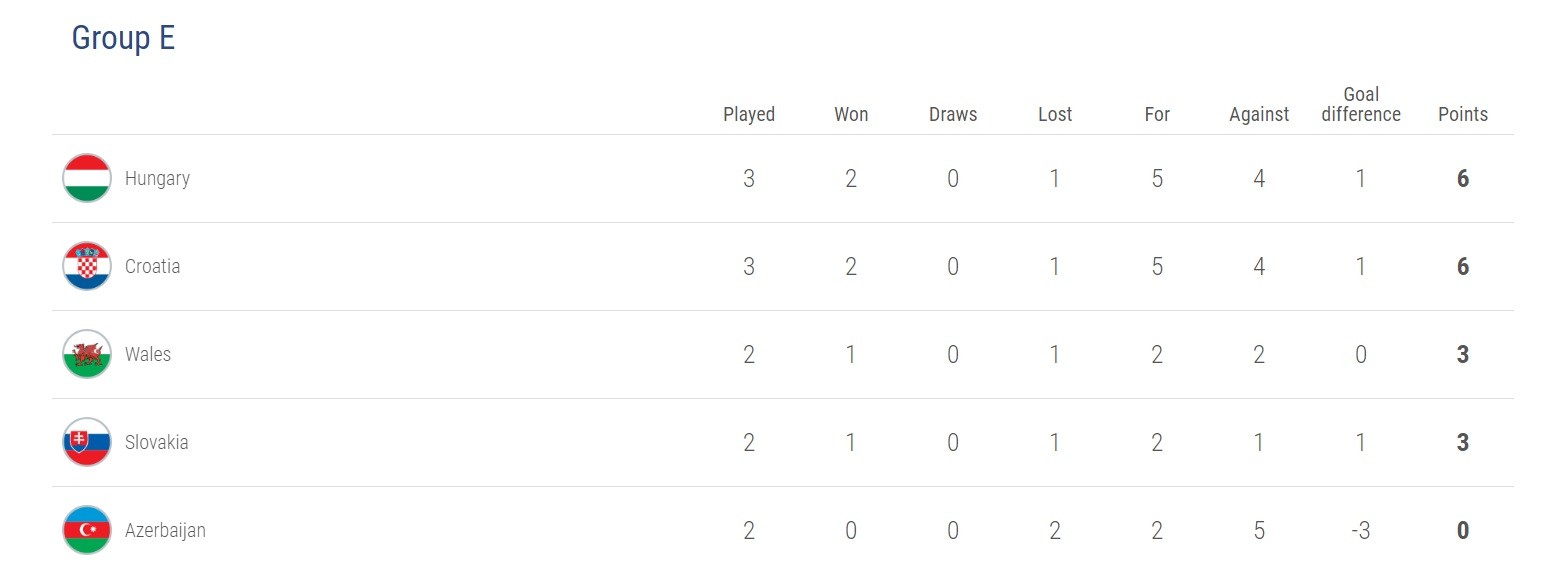
Task: Open the Hungary team link
Action: pos(157,179)
